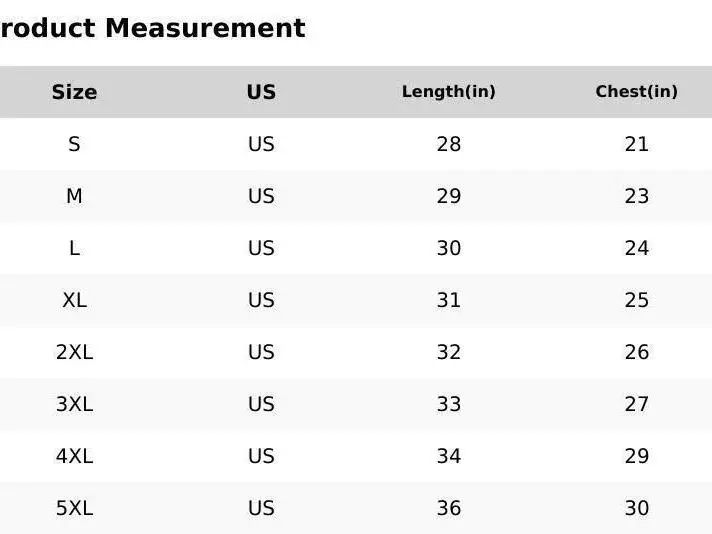Click the US column header
Viewport: 712px width, 534px height.
coord(261,92)
